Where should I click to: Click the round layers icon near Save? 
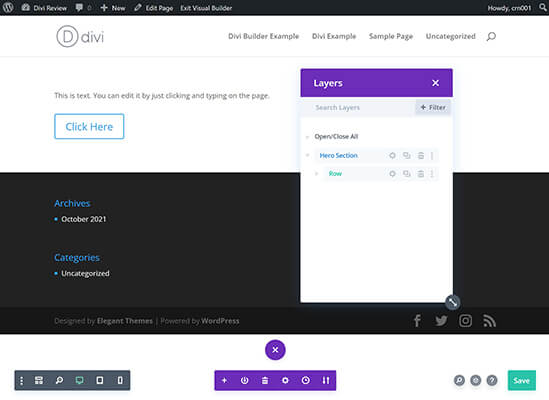pos(475,380)
